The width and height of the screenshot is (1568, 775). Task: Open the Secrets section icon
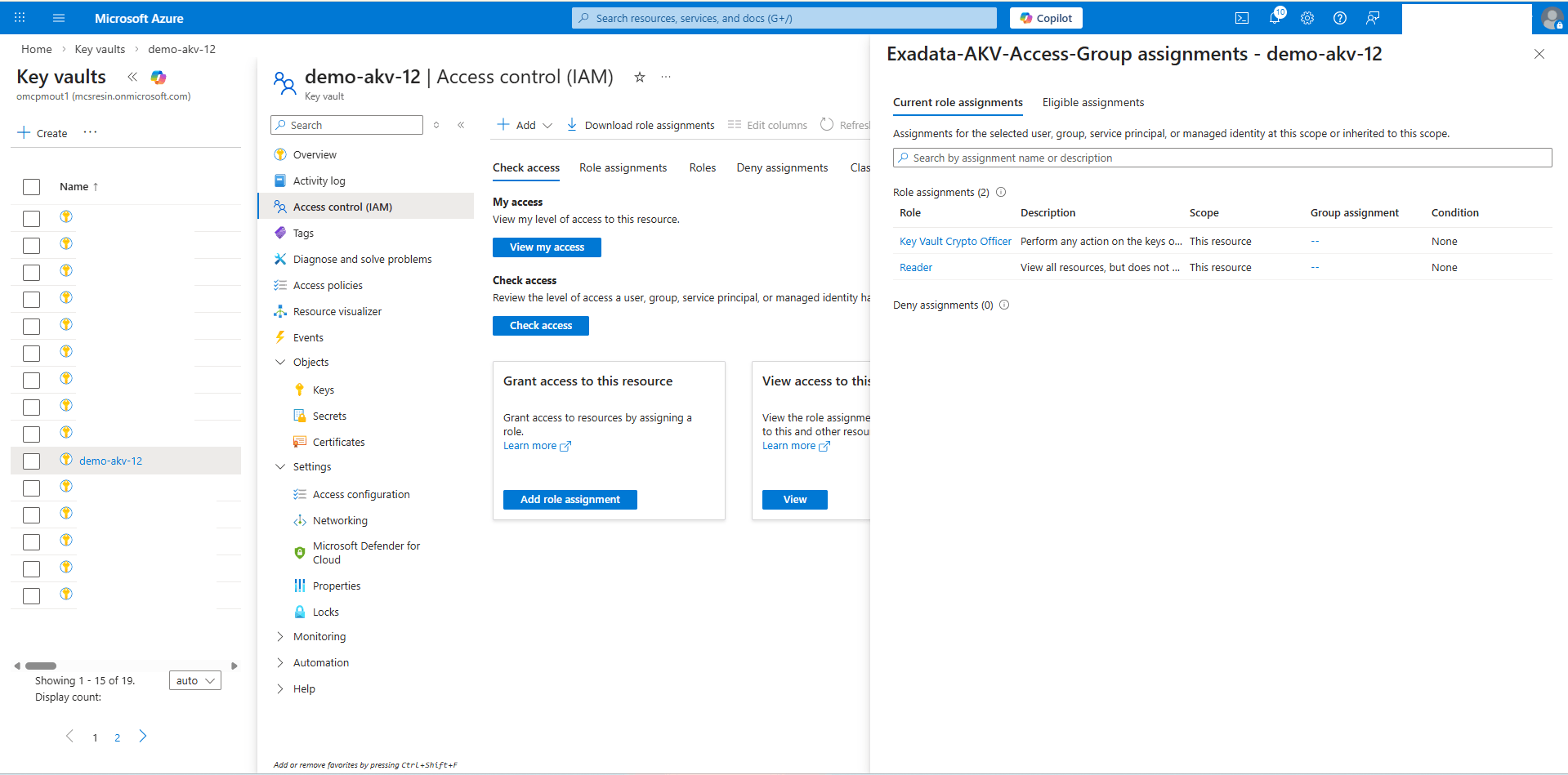(300, 416)
